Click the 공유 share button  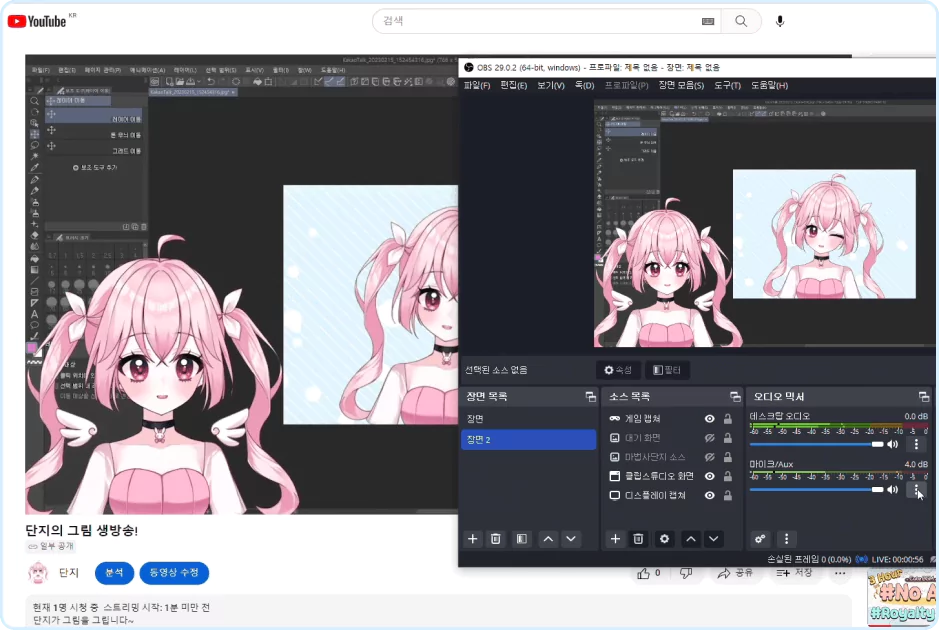coord(736,574)
